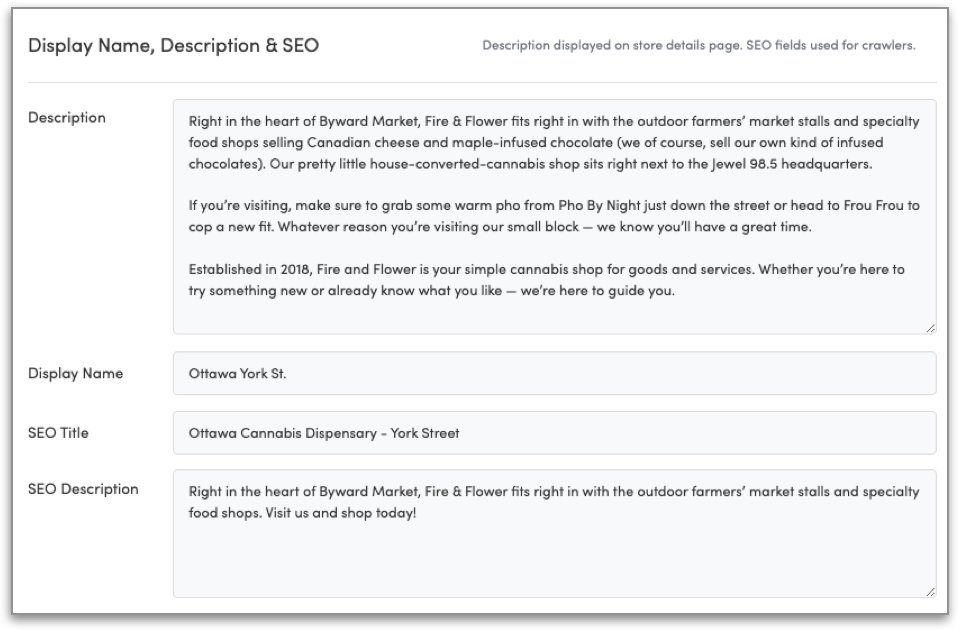Image resolution: width=958 pixels, height=630 pixels.
Task: Grab the Description textarea resize handle
Action: pyautogui.click(x=931, y=328)
